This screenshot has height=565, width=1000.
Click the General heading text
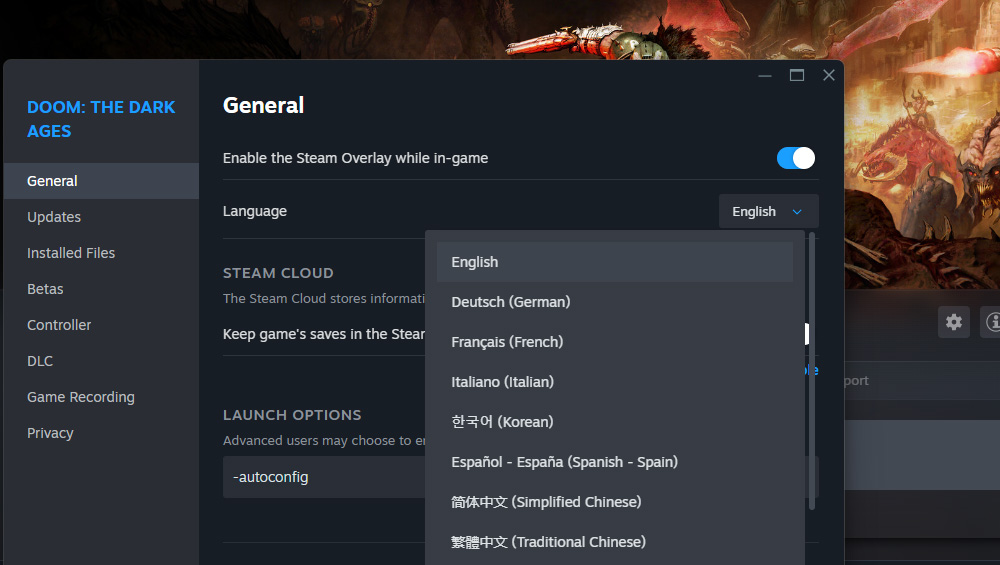click(263, 105)
